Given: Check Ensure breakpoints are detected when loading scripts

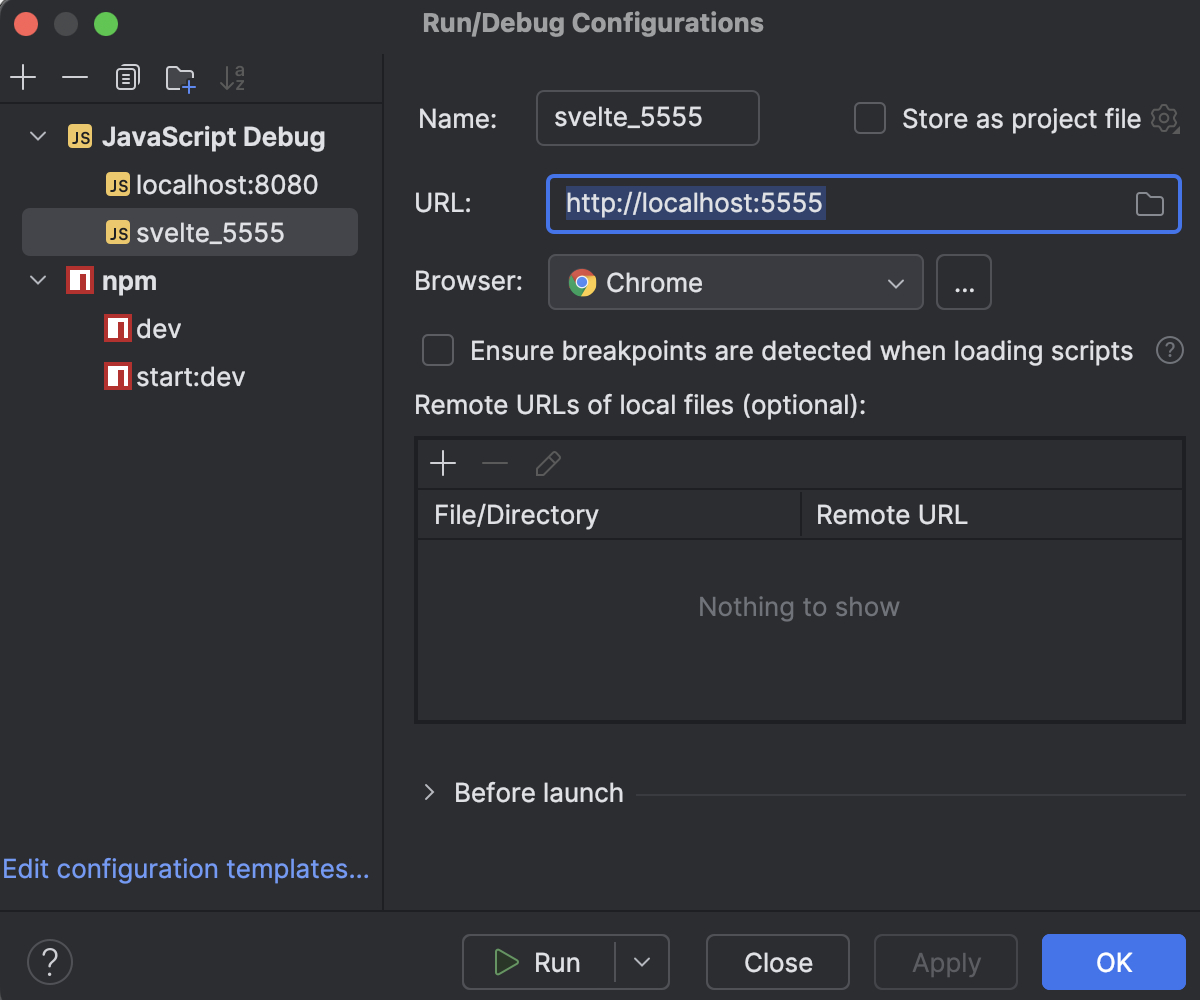Looking at the screenshot, I should 437,350.
